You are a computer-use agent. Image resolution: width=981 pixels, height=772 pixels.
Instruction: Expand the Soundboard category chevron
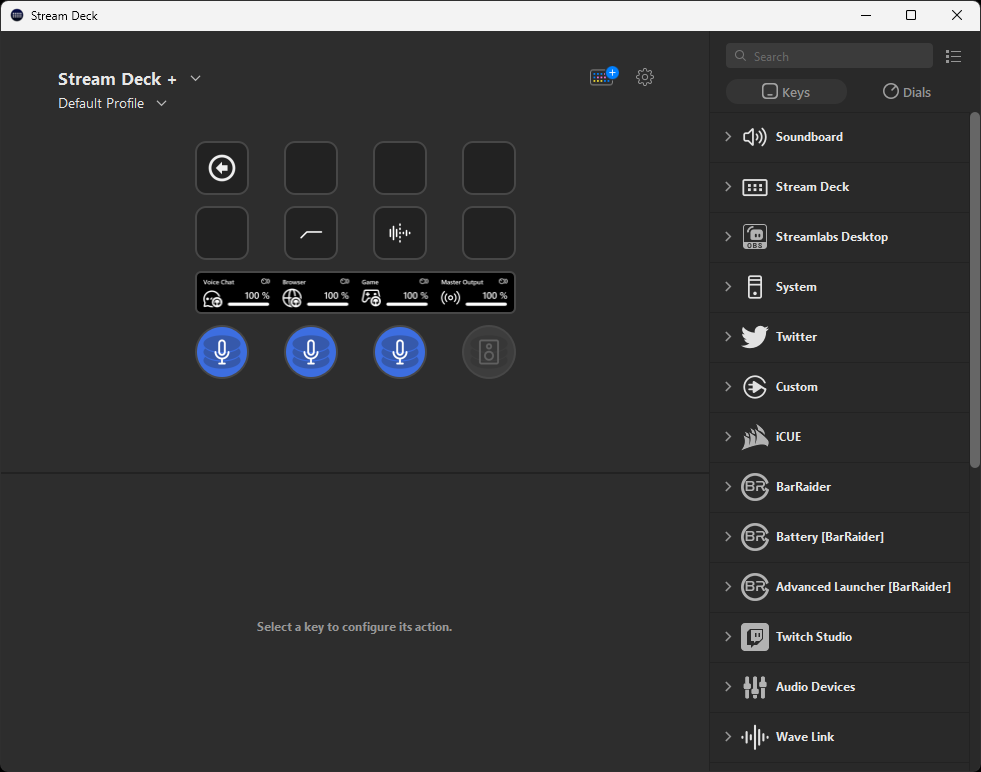pyautogui.click(x=728, y=136)
